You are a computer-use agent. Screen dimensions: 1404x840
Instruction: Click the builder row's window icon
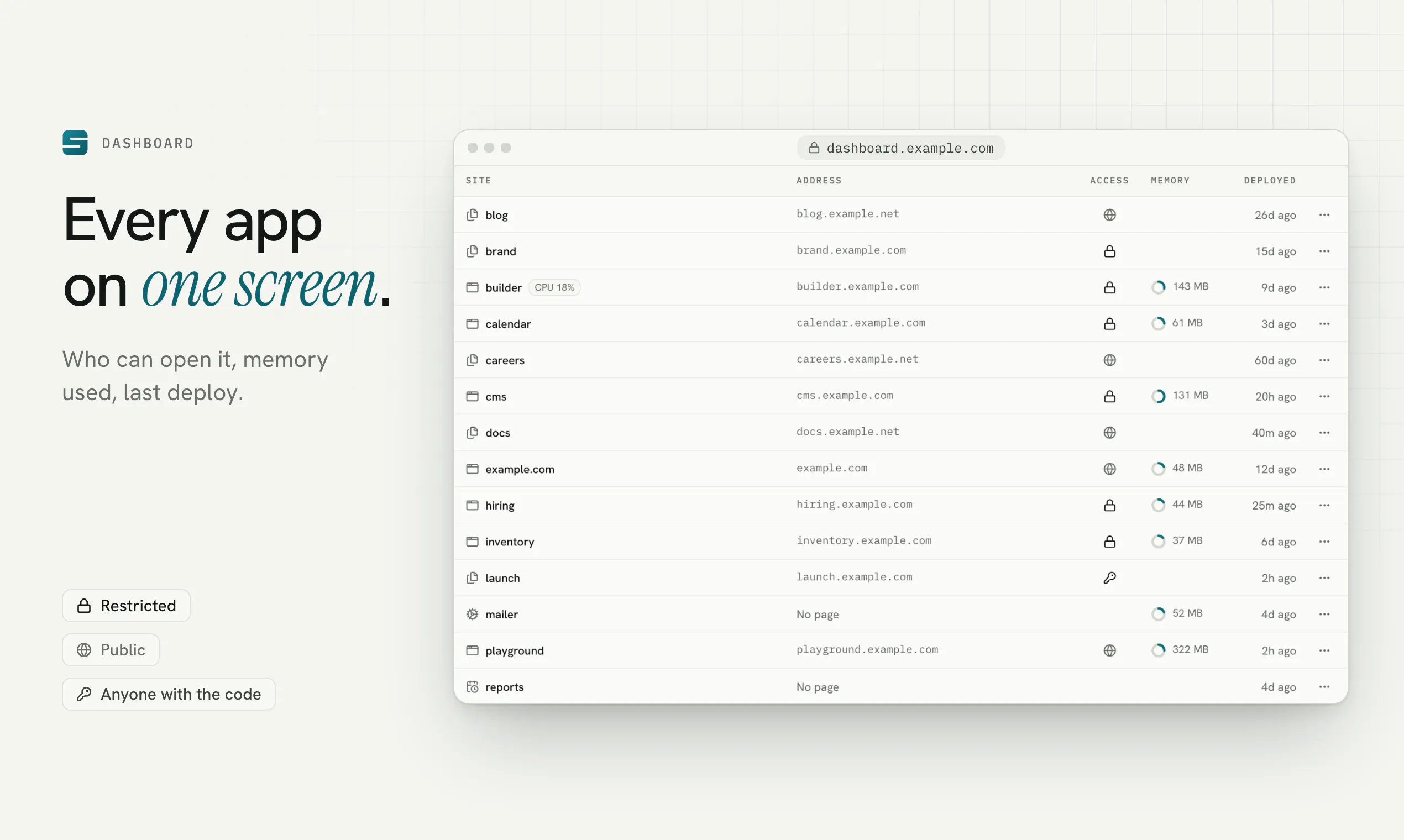[472, 287]
